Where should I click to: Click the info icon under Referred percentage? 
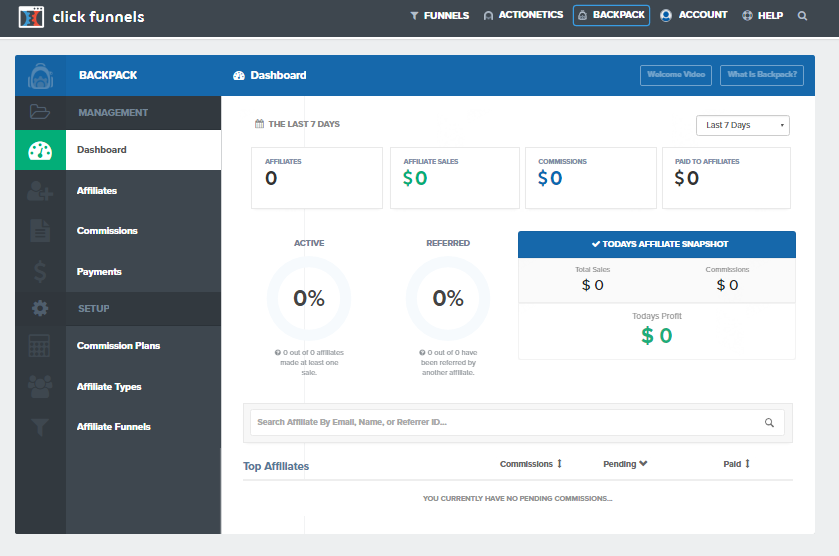click(x=422, y=353)
